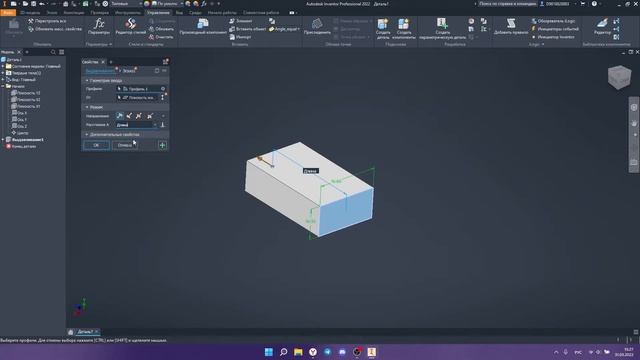Open the taskbar Search
Viewport: 640px width, 360px height.
coord(283,352)
